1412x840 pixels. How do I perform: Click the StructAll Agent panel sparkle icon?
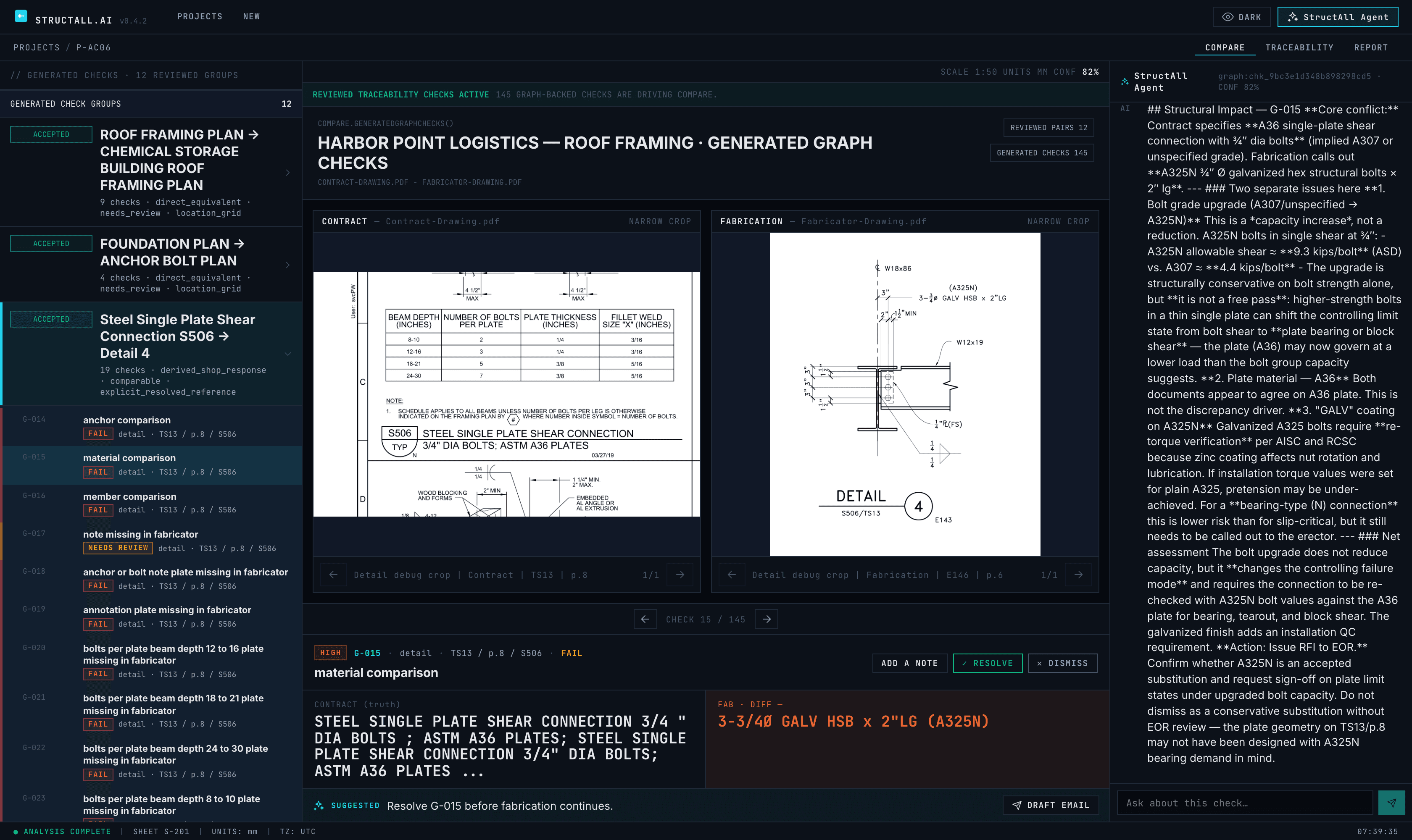pyautogui.click(x=1124, y=81)
